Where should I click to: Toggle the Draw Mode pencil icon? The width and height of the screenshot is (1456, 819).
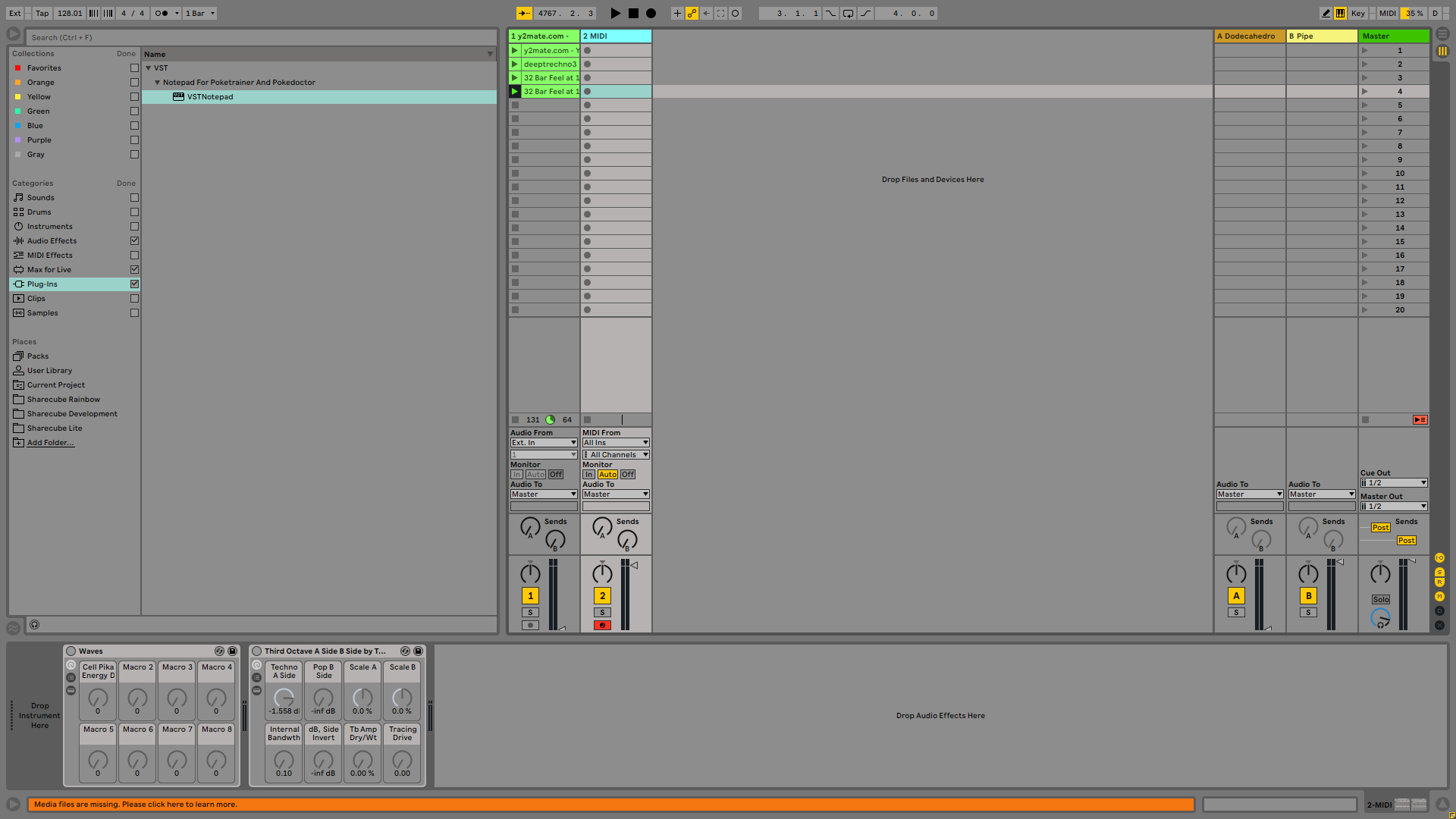(1326, 13)
